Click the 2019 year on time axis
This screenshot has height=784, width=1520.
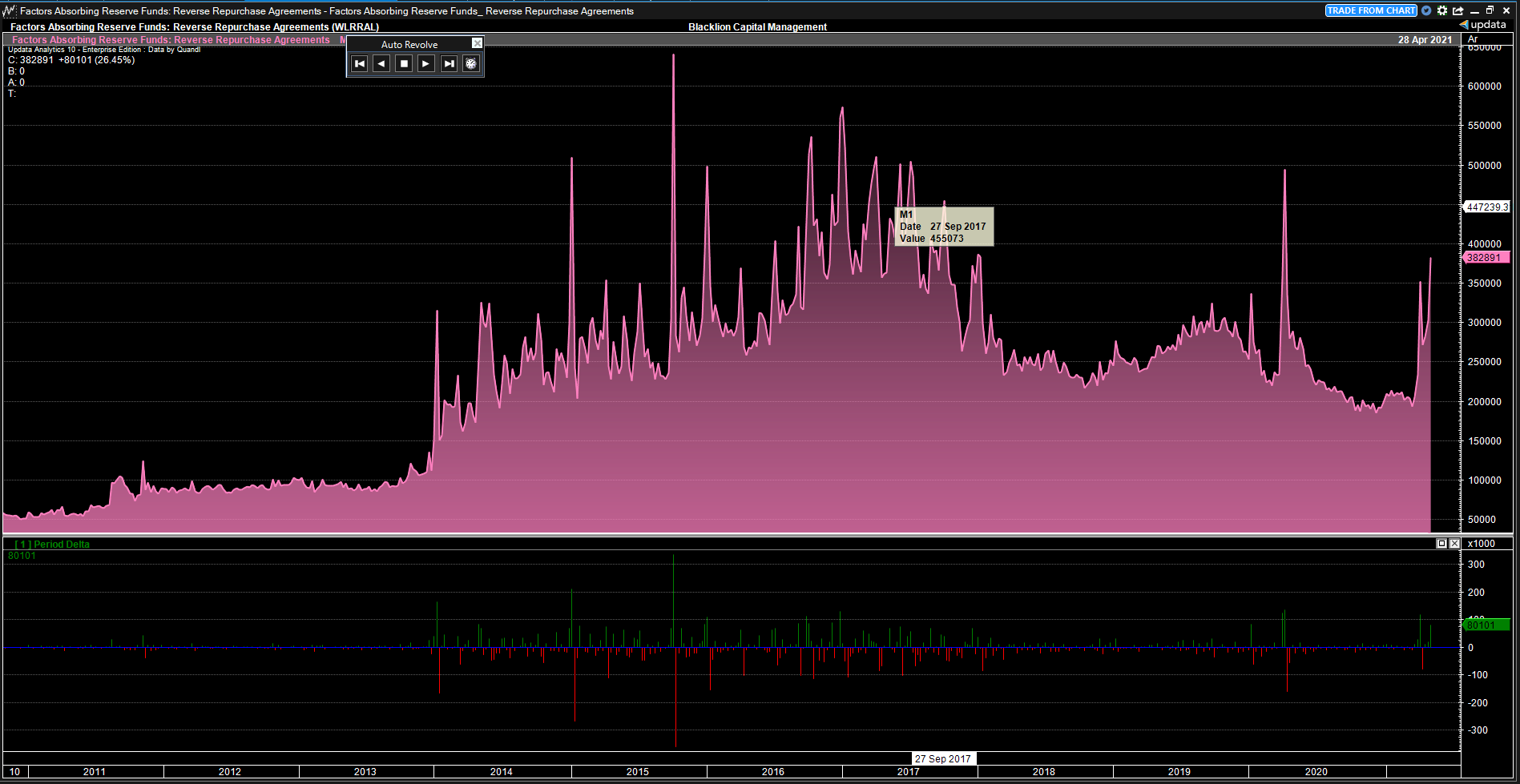pyautogui.click(x=1179, y=772)
